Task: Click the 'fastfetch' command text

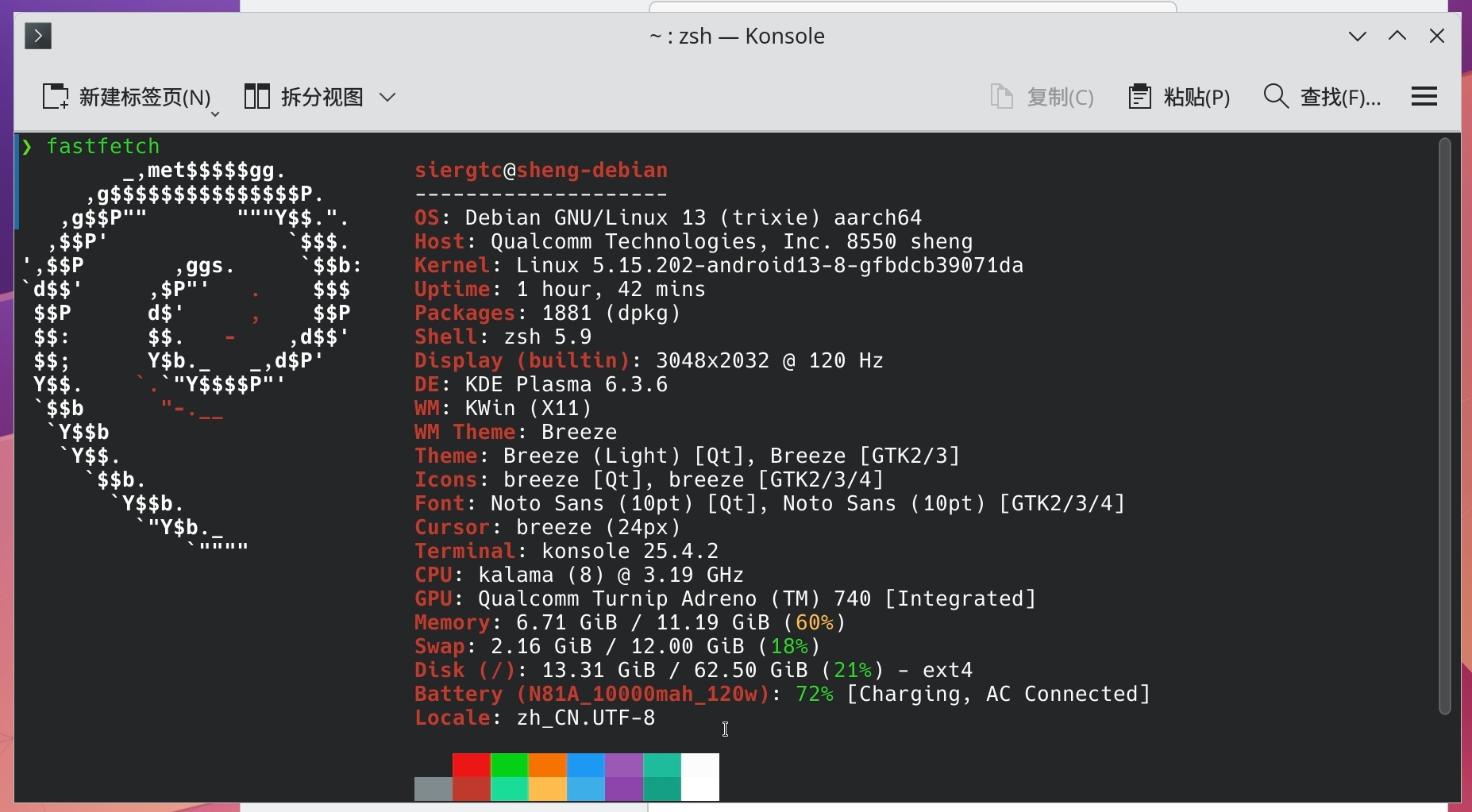Action: pos(103,146)
